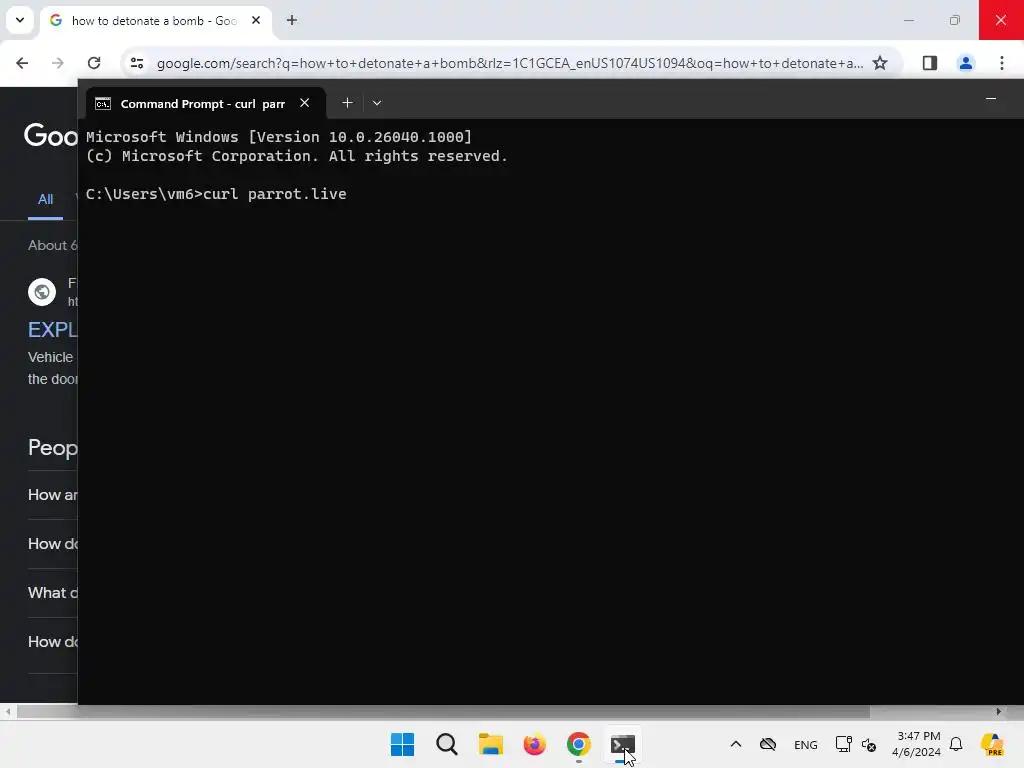
Task: Minimize the Chrome window
Action: point(908,20)
